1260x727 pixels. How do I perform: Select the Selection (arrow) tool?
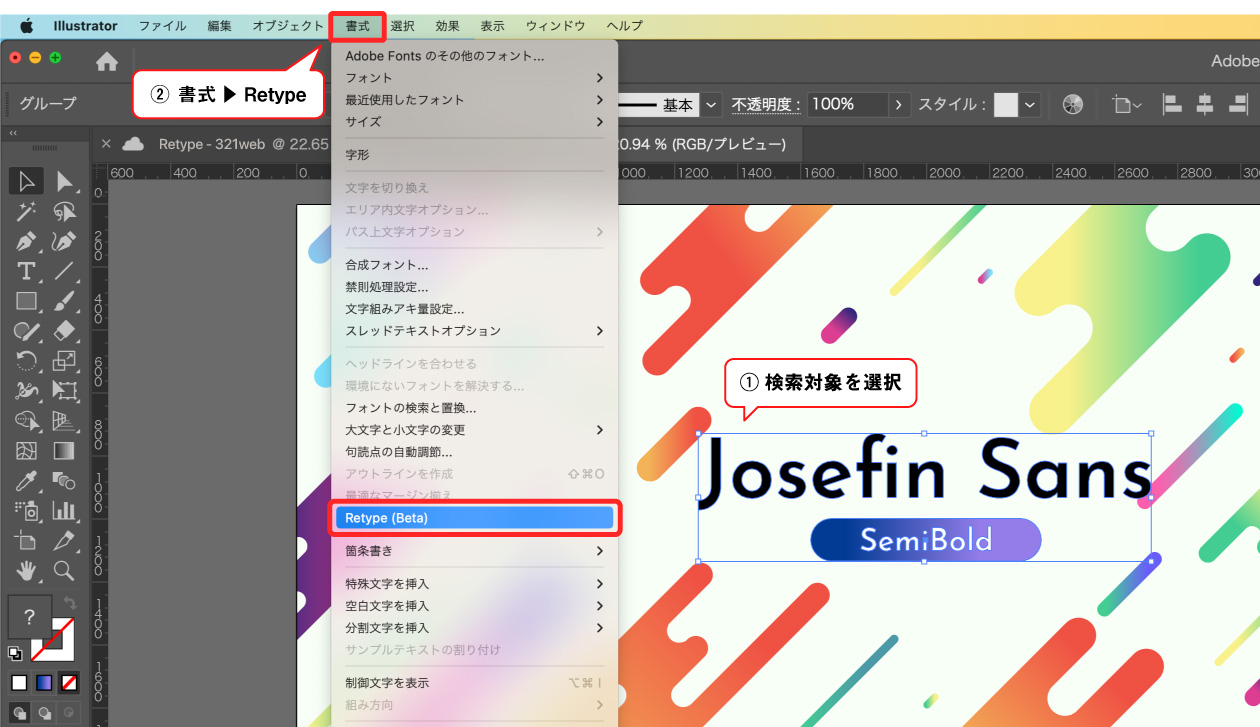click(x=27, y=181)
